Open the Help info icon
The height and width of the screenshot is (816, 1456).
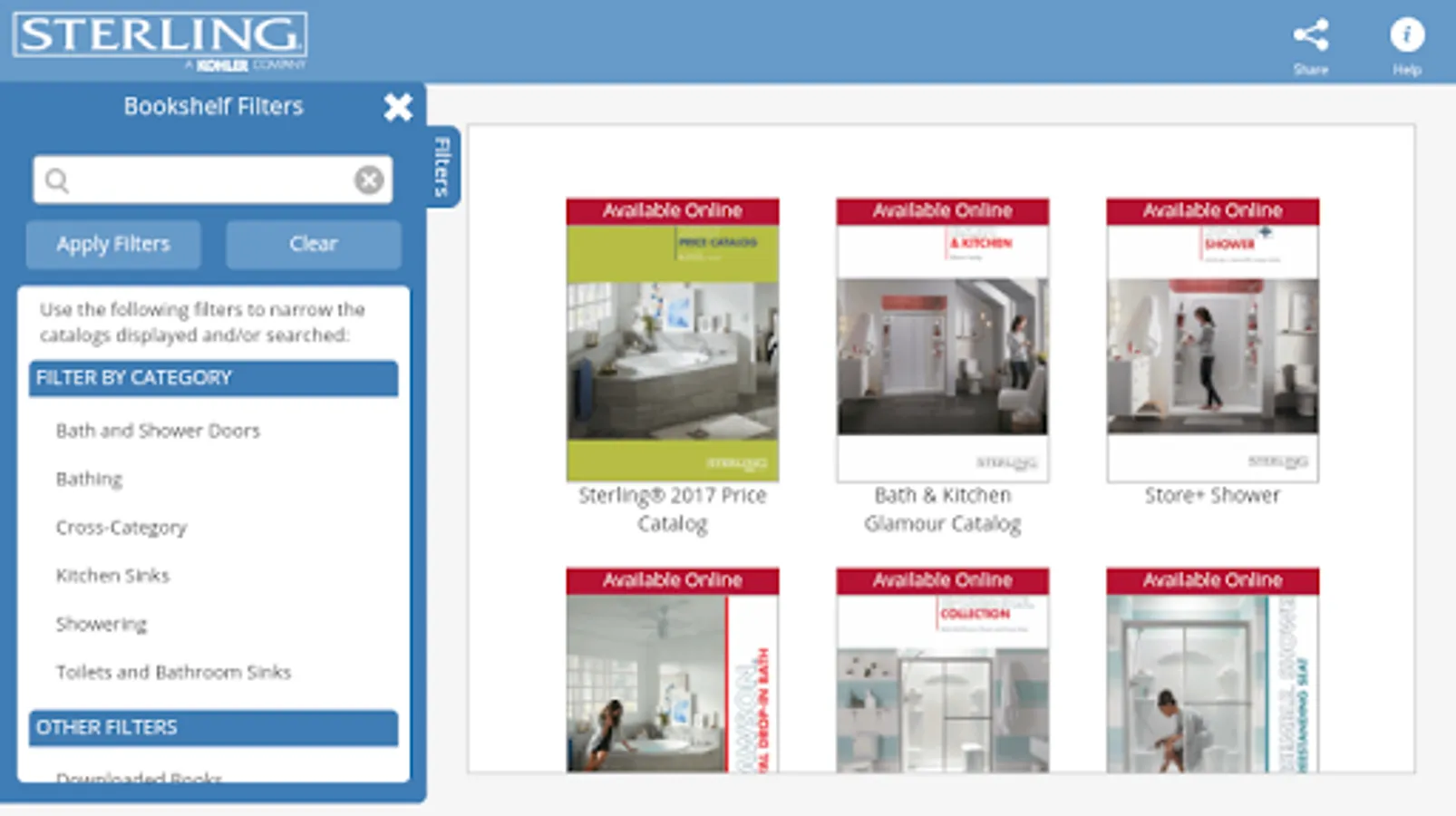pyautogui.click(x=1407, y=35)
